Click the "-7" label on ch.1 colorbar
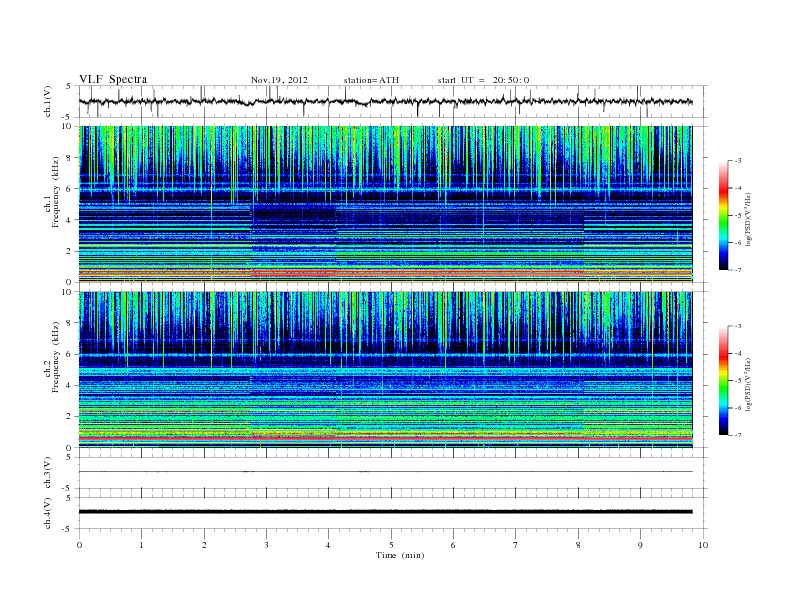The height and width of the screenshot is (612, 792). click(x=738, y=270)
